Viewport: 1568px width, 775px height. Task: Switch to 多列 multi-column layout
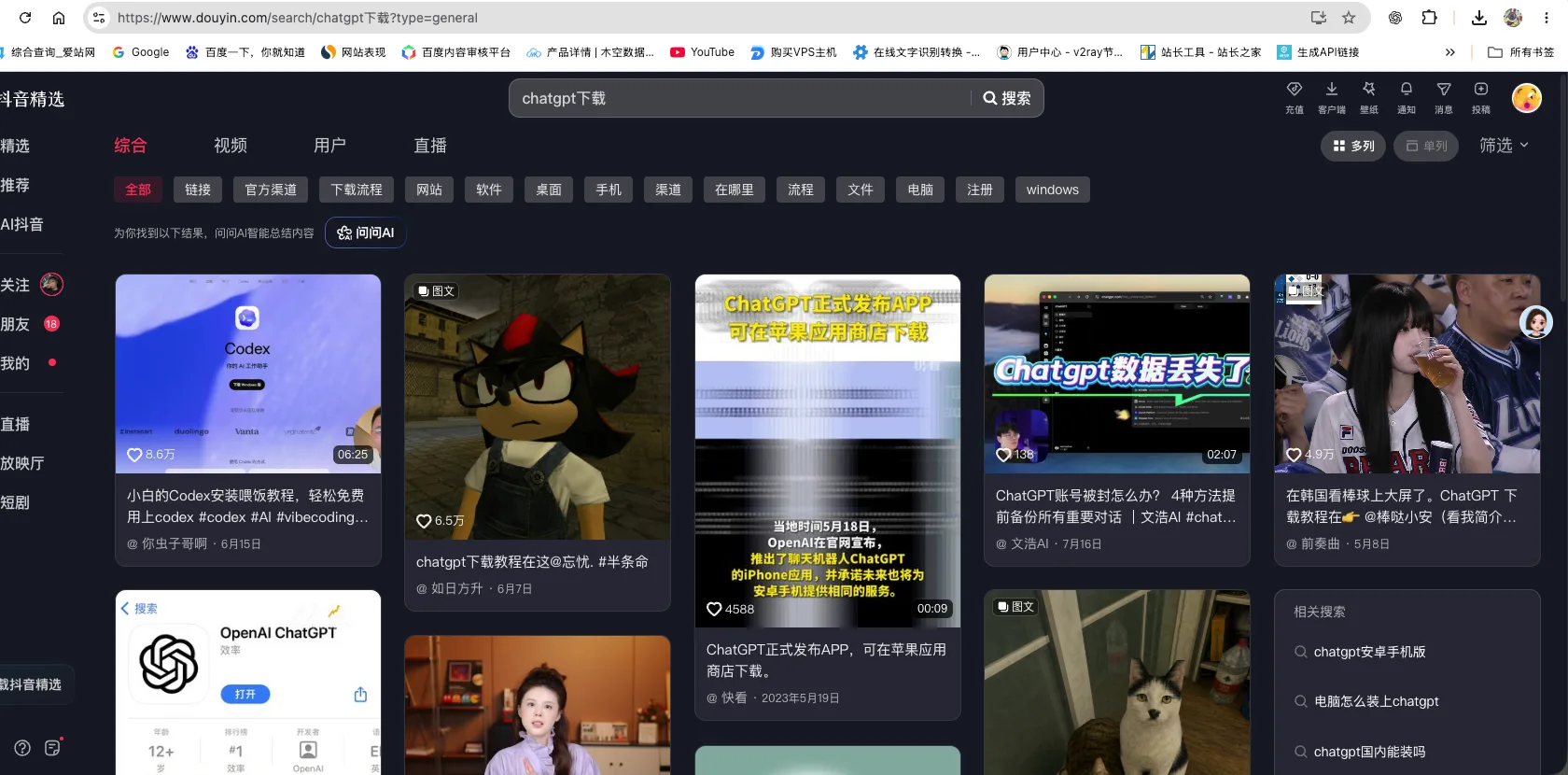click(x=1354, y=146)
